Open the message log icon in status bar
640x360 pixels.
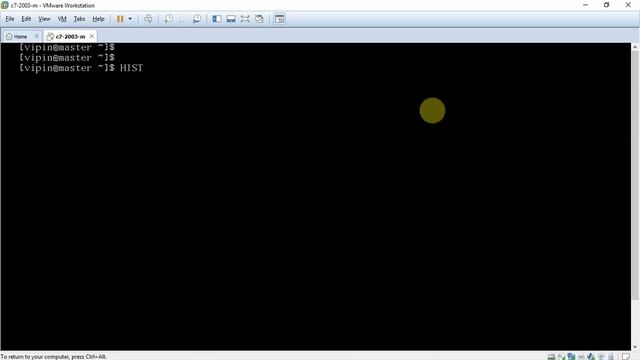point(626,356)
